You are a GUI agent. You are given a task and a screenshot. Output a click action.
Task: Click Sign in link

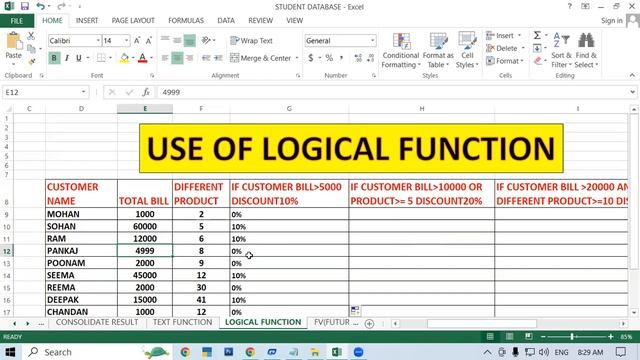611,20
